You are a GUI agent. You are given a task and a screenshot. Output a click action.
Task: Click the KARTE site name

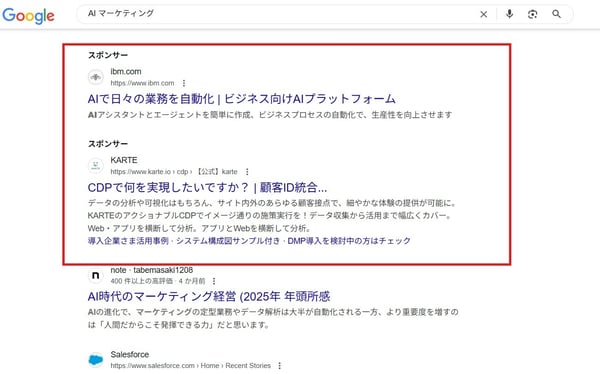coord(124,160)
